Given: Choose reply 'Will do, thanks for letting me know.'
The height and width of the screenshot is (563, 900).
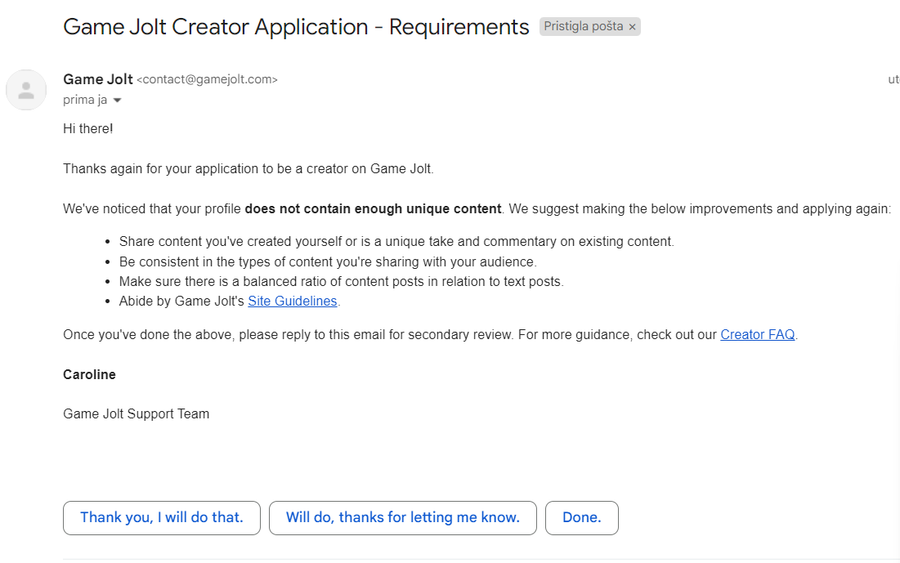Looking at the screenshot, I should click(x=403, y=518).
